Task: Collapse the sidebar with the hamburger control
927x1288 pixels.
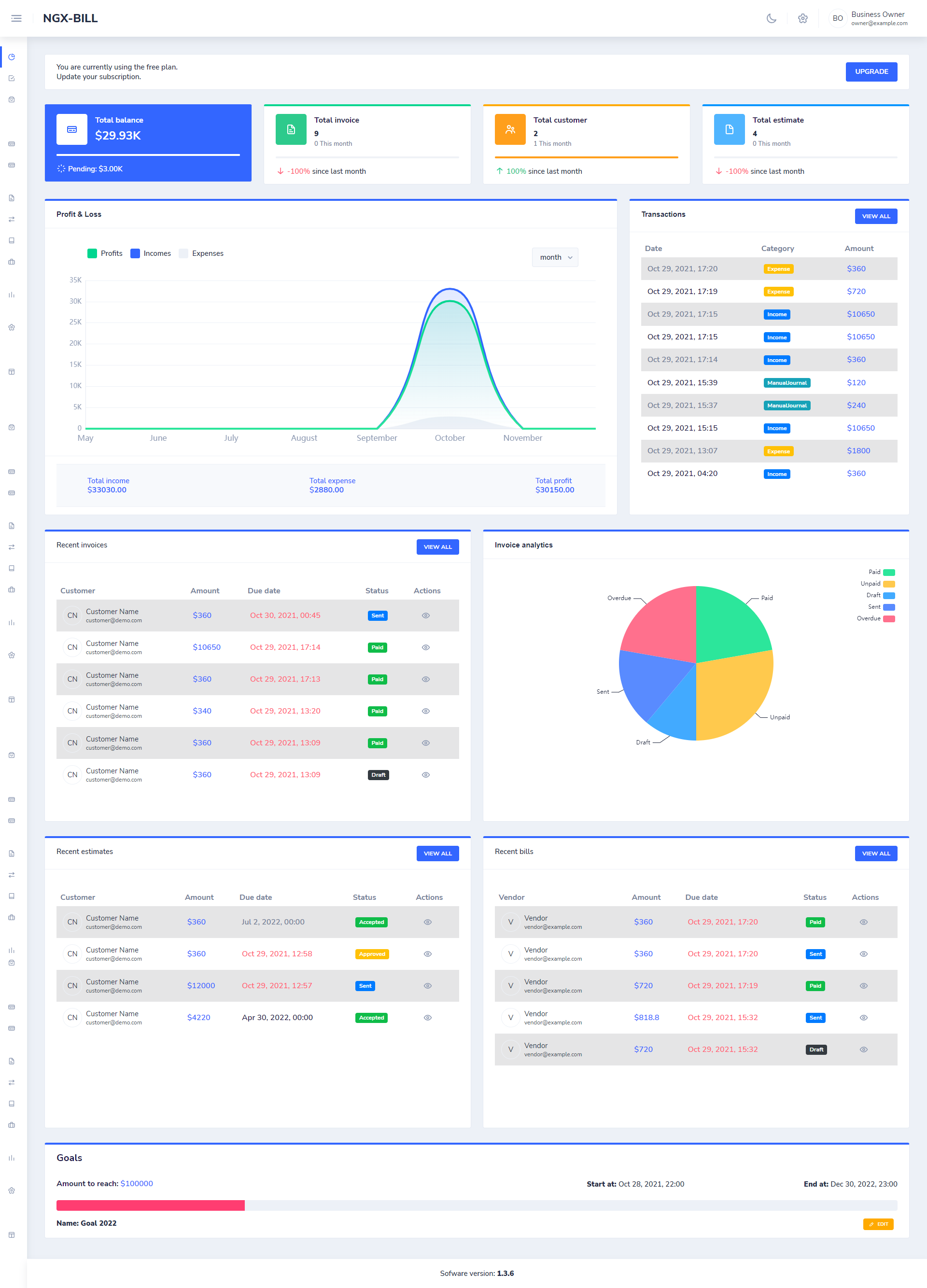Action: click(16, 18)
